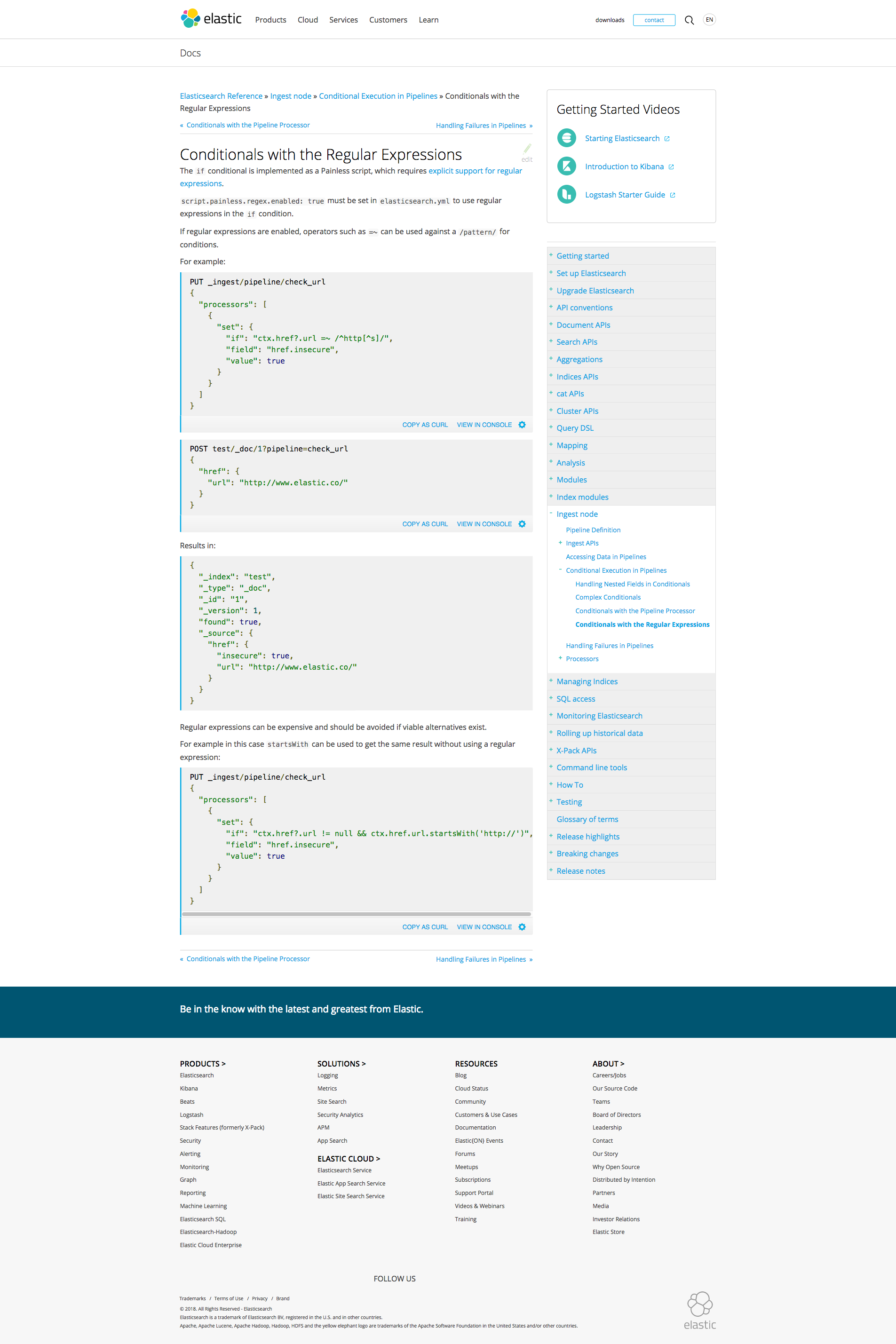Go to bottom Conditionals with the Pipeline Processor link

point(248,958)
